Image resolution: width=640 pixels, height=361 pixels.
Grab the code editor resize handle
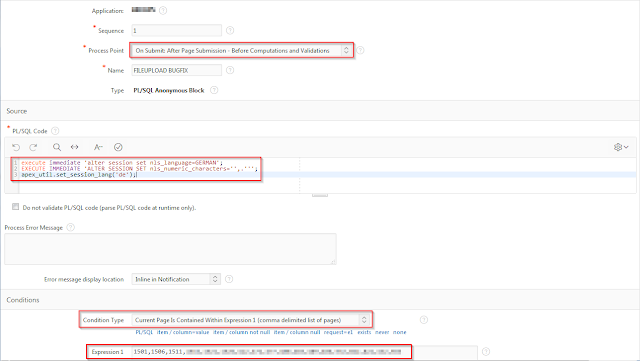pyautogui.click(x=320, y=195)
